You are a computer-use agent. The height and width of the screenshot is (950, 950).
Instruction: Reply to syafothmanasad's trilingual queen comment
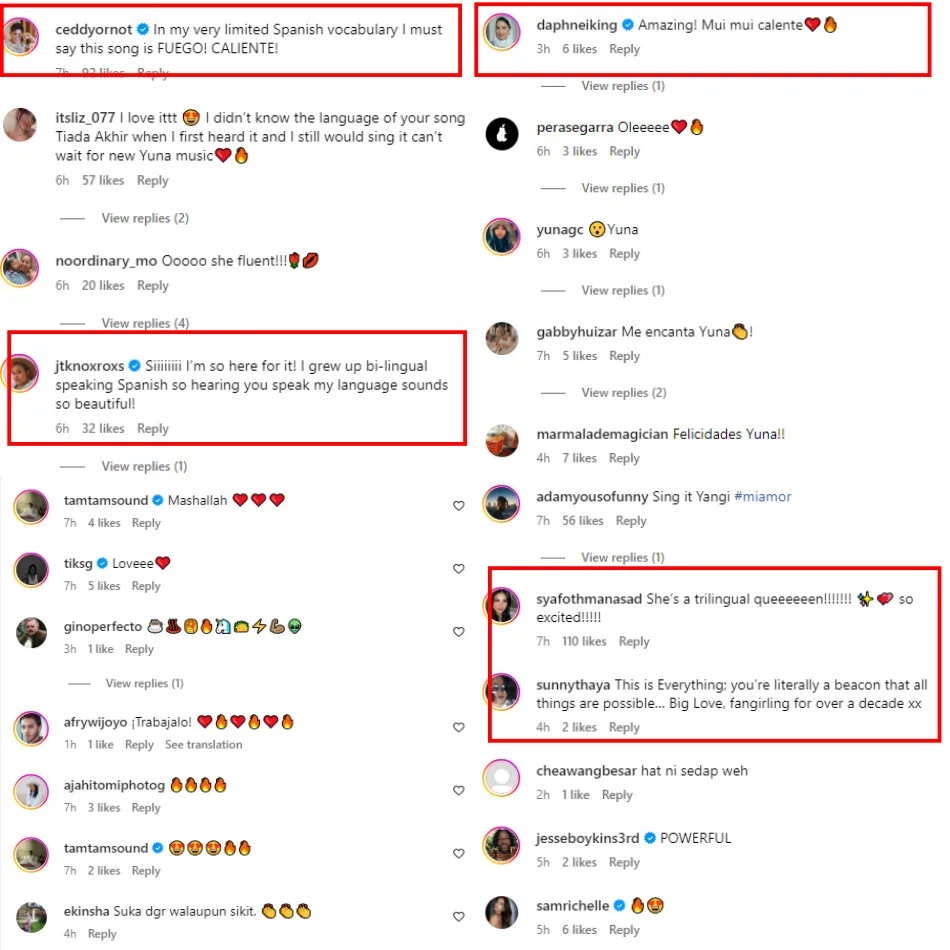[x=634, y=641]
